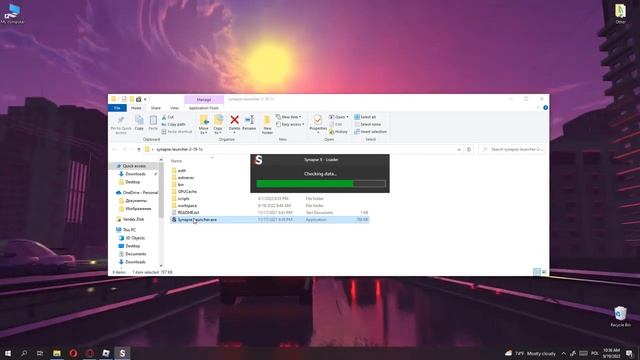Open Documents under This PC
640x360 pixels.
pos(136,254)
